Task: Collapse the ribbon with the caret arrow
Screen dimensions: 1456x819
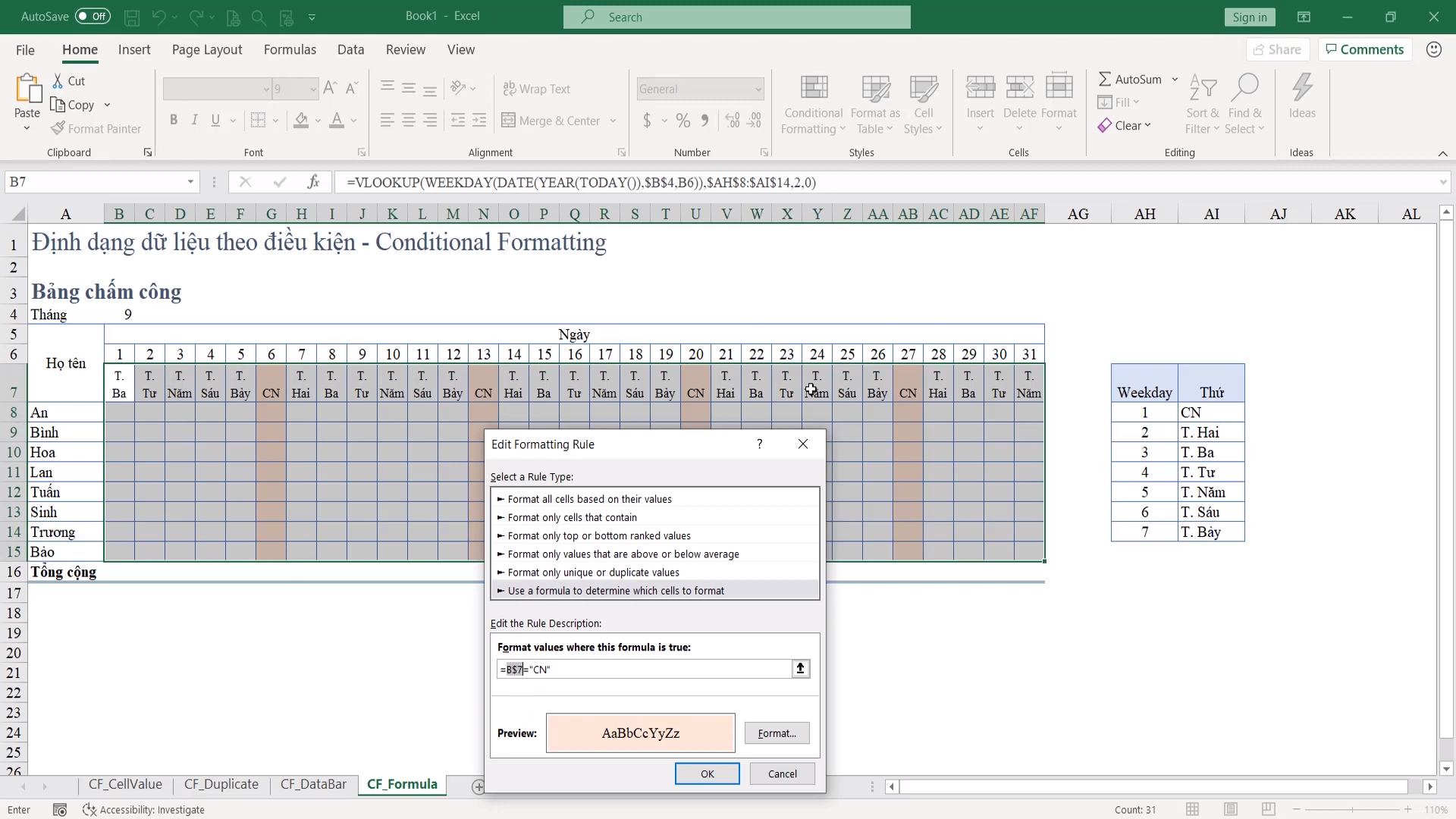Action: coord(1442,153)
